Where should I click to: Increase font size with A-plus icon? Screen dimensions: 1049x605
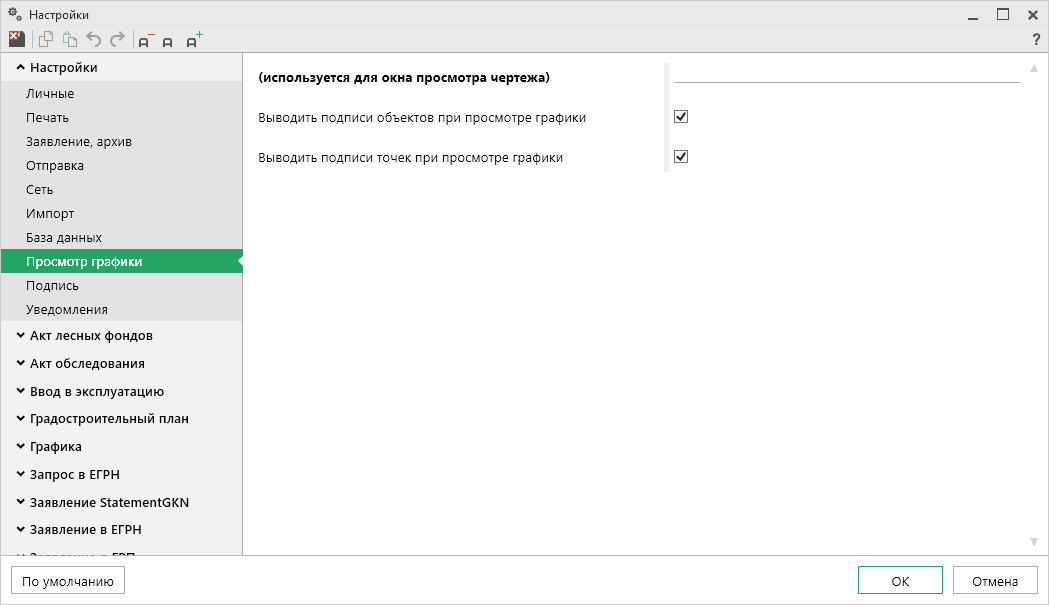tap(193, 41)
